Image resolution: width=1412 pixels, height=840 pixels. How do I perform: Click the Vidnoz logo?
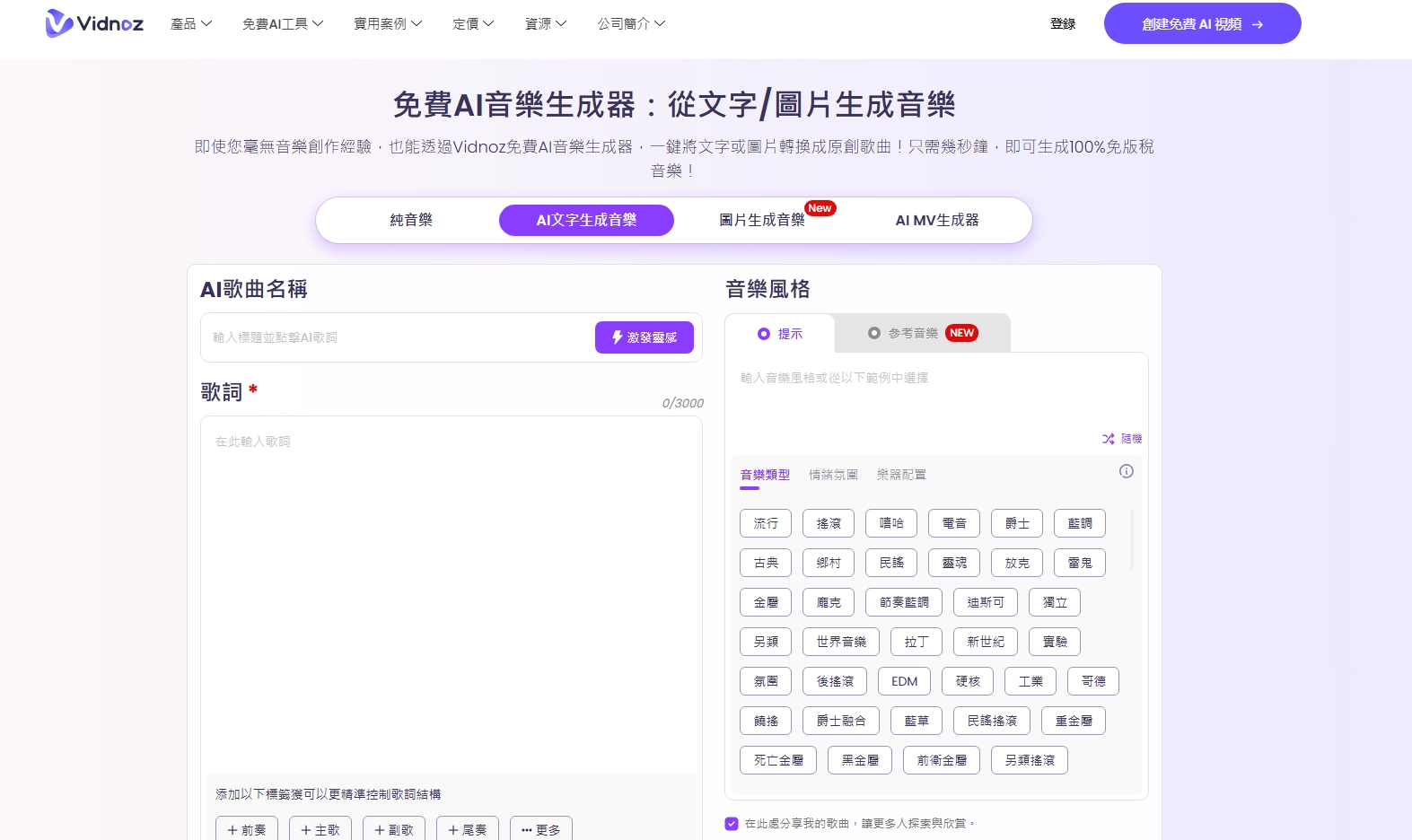94,23
